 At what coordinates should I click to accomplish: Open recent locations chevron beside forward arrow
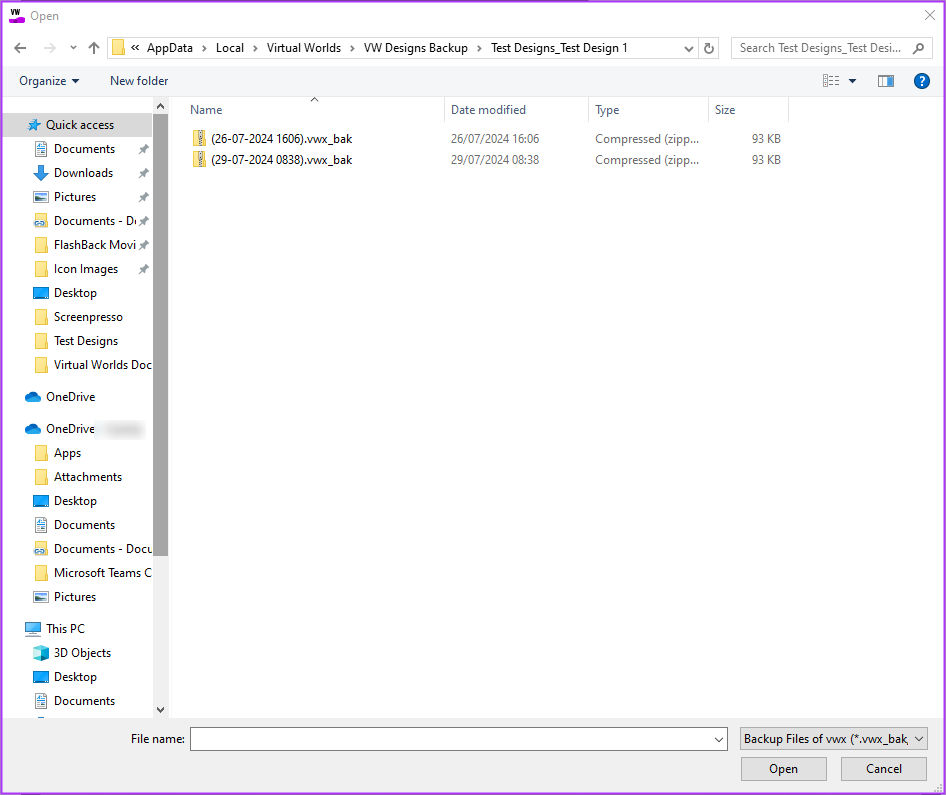coord(73,48)
